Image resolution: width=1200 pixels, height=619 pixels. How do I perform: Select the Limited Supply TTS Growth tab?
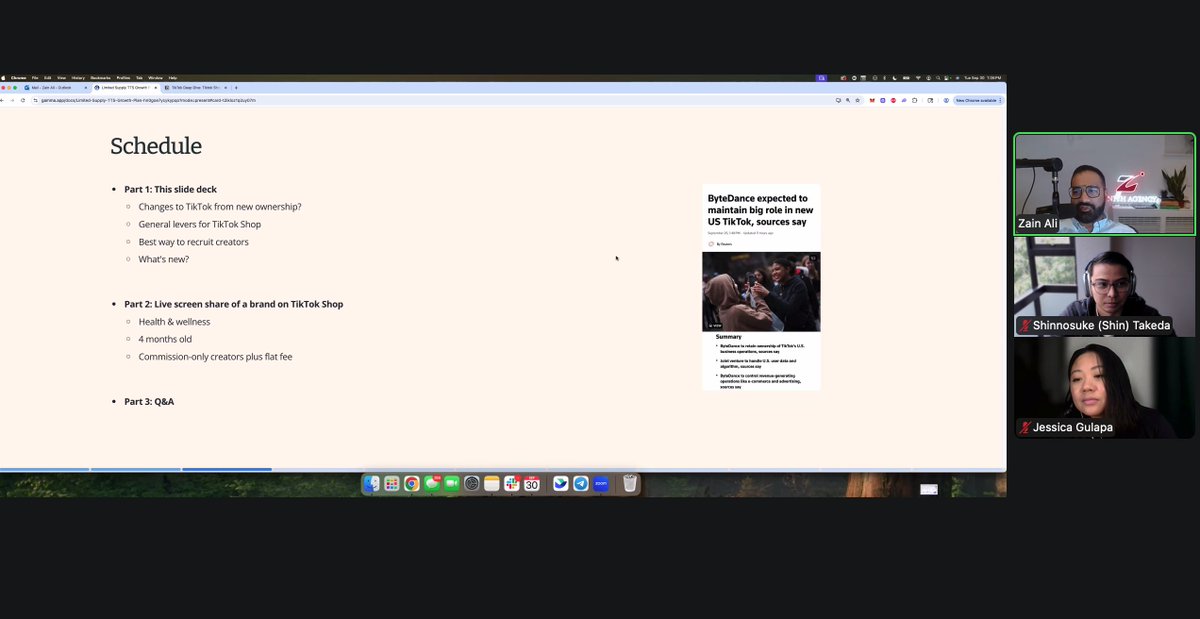[x=126, y=88]
